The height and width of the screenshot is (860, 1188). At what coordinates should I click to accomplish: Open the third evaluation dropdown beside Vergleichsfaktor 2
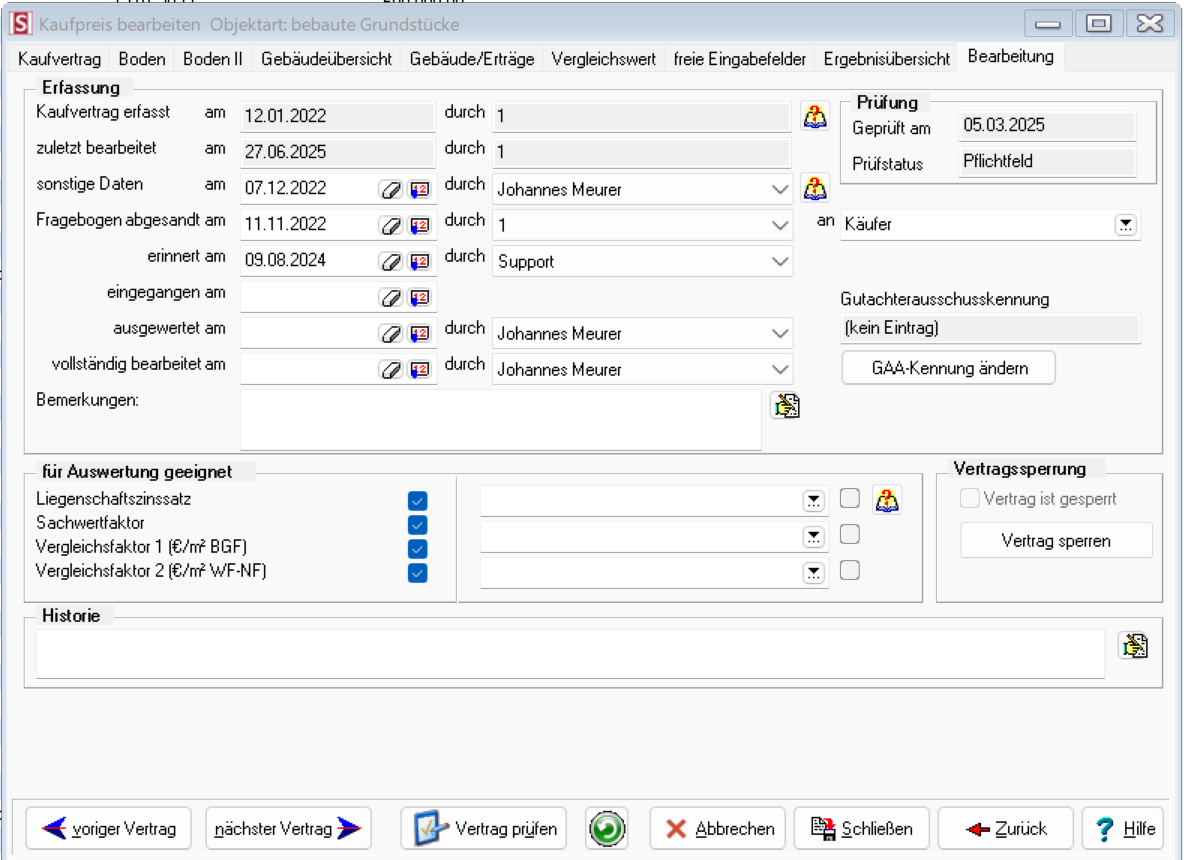(814, 573)
